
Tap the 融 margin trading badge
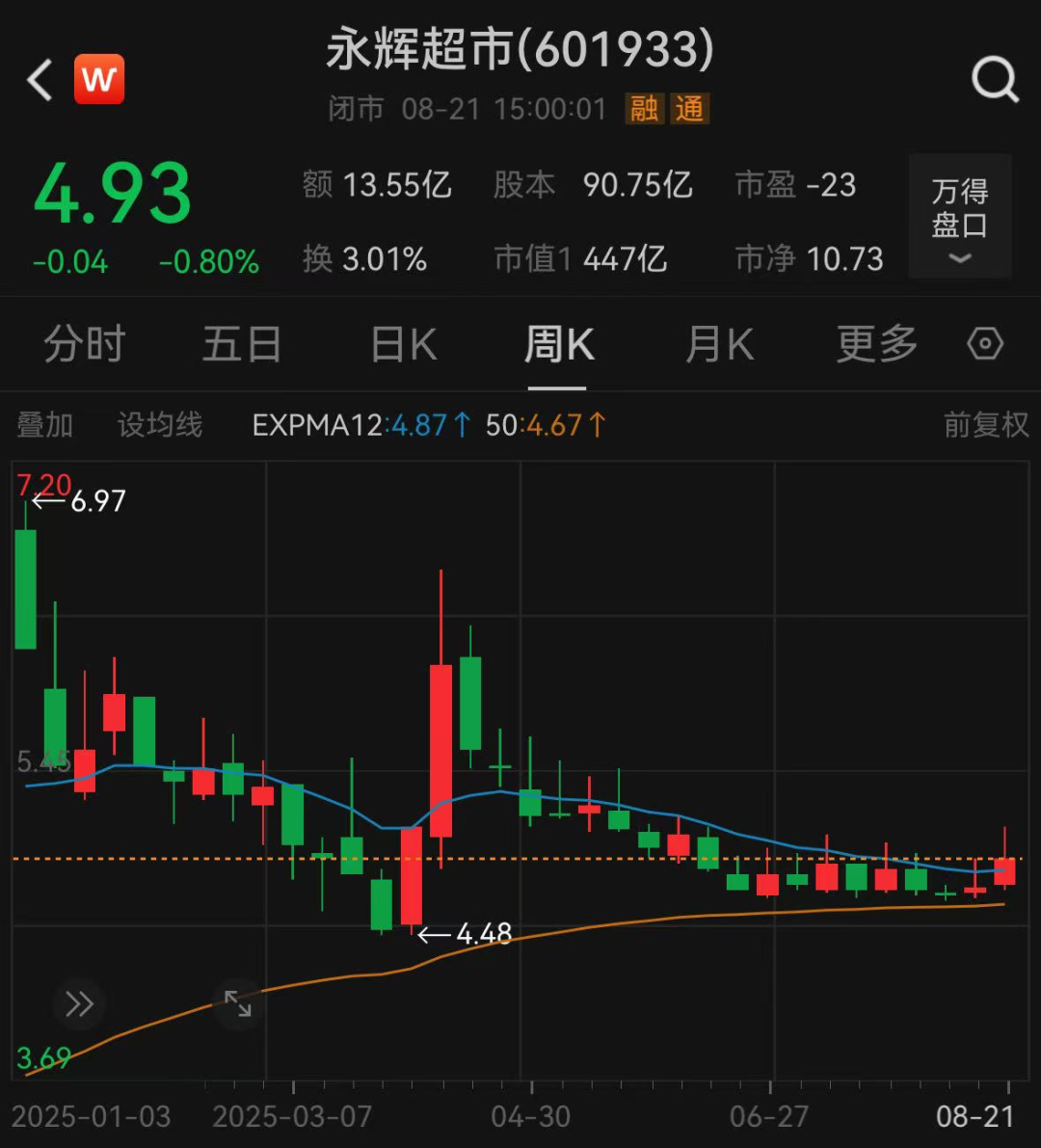[644, 109]
